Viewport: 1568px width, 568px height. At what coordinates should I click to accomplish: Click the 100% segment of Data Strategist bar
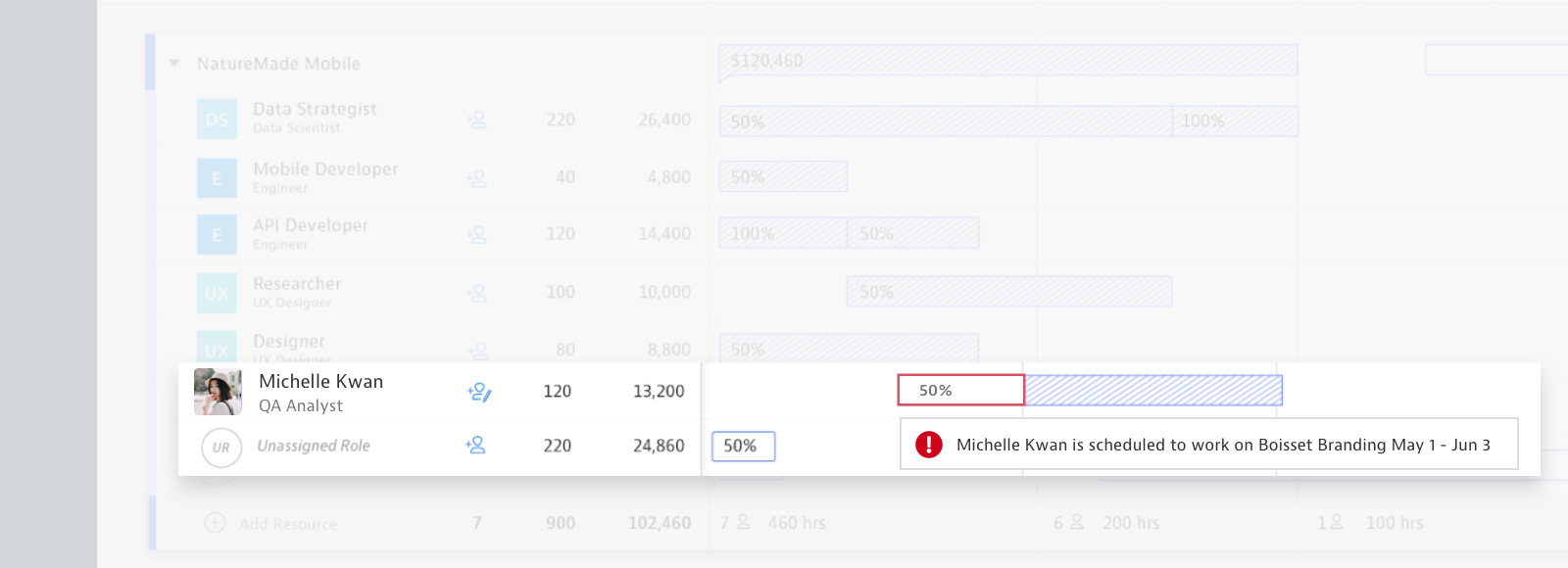click(1235, 121)
